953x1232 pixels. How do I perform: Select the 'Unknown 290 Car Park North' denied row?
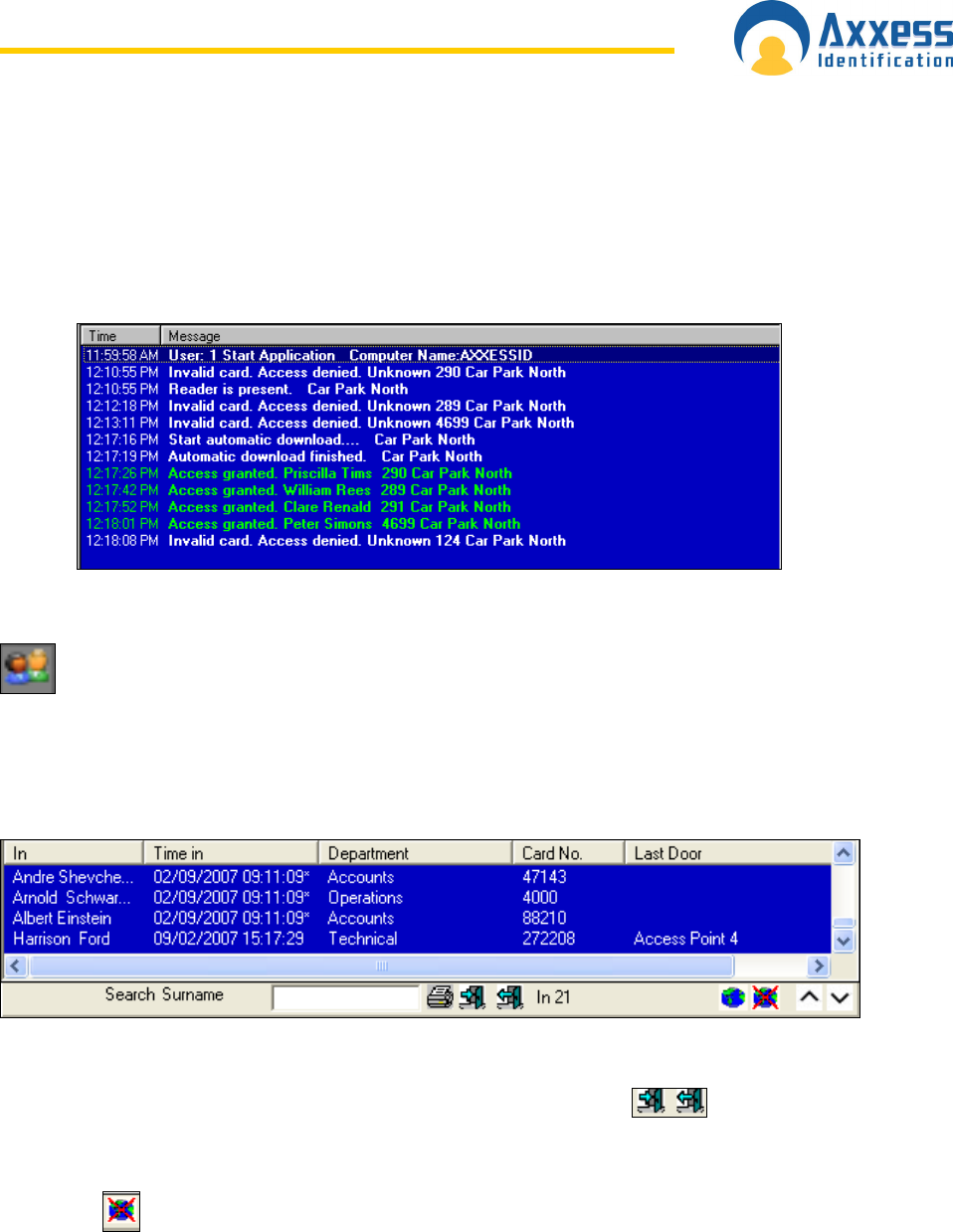[x=430, y=372]
